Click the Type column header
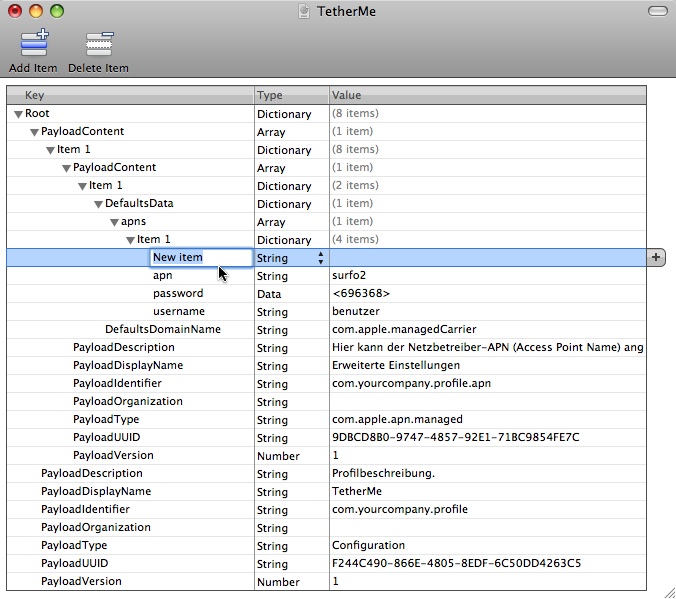This screenshot has height=599, width=676. click(x=291, y=95)
